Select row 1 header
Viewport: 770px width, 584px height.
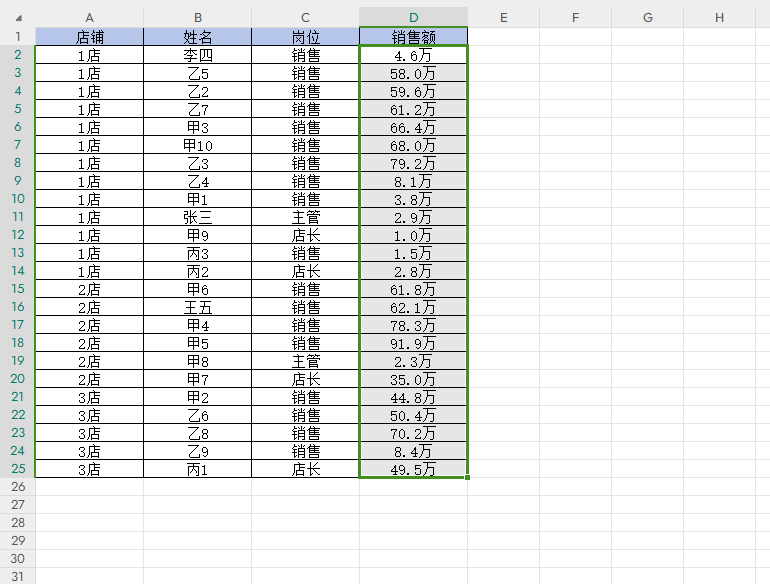[x=18, y=37]
